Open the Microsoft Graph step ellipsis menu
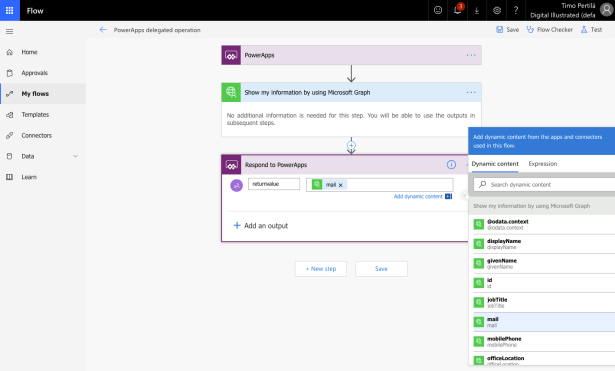 point(471,93)
